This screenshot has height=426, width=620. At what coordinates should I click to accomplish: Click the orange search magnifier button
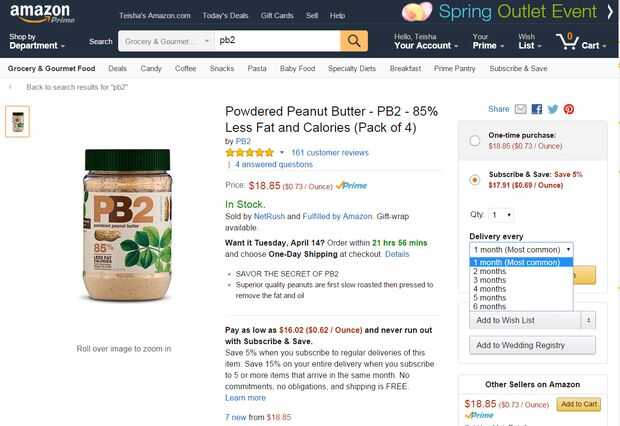coord(354,41)
